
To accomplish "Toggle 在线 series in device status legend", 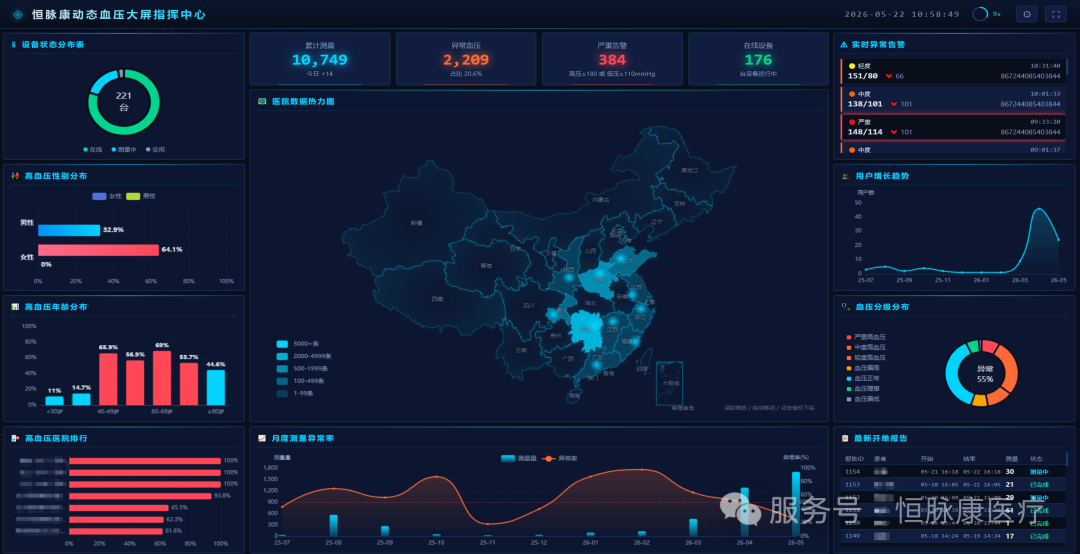I will click(92, 150).
